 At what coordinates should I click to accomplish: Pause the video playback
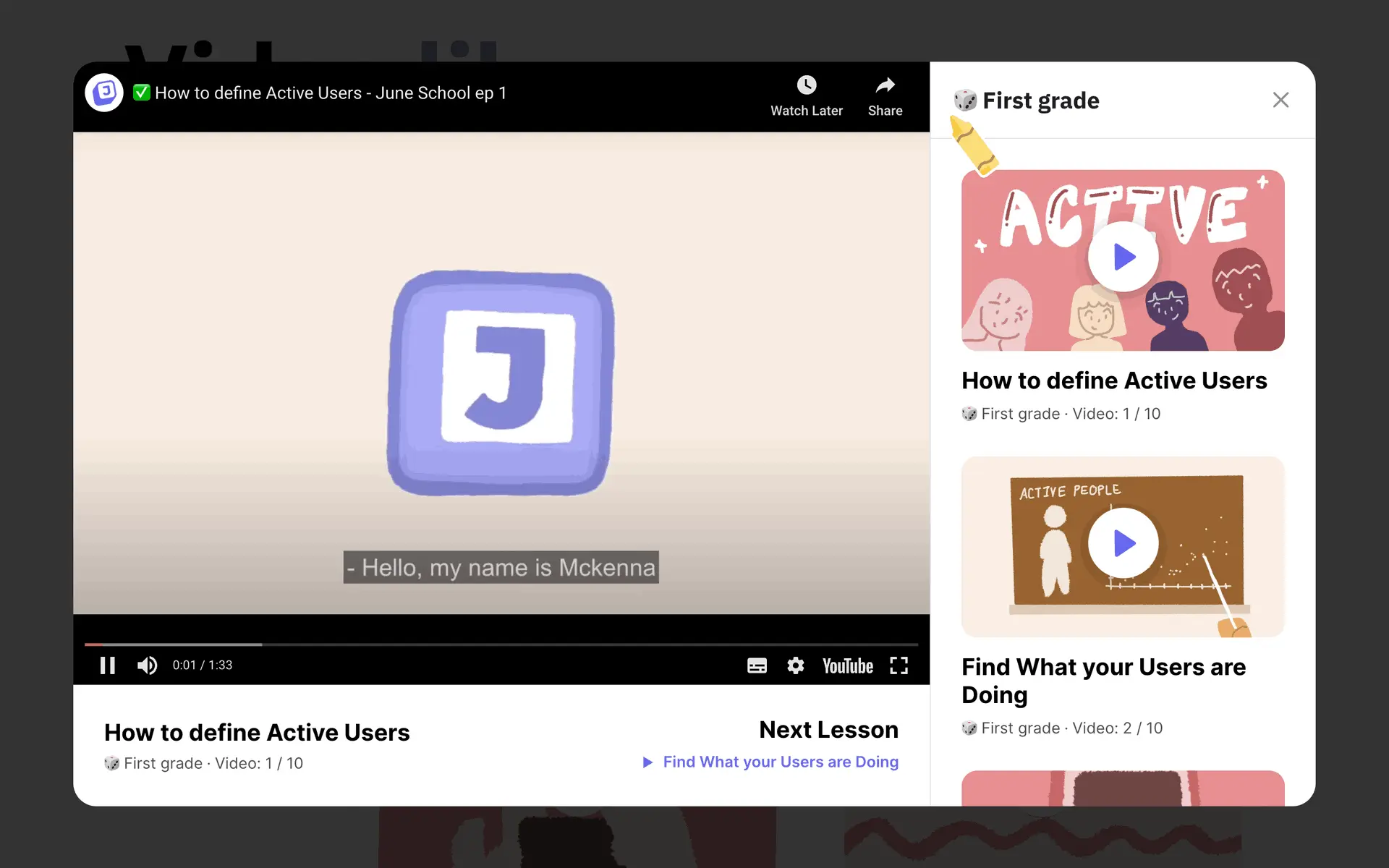(x=108, y=665)
